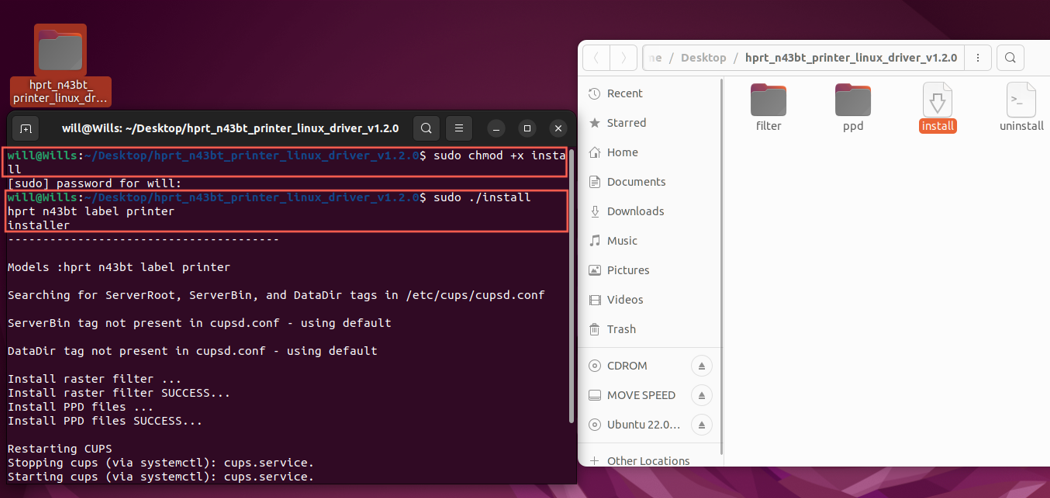
Task: Click 'DataDir tag not present' line
Action: click(192, 351)
